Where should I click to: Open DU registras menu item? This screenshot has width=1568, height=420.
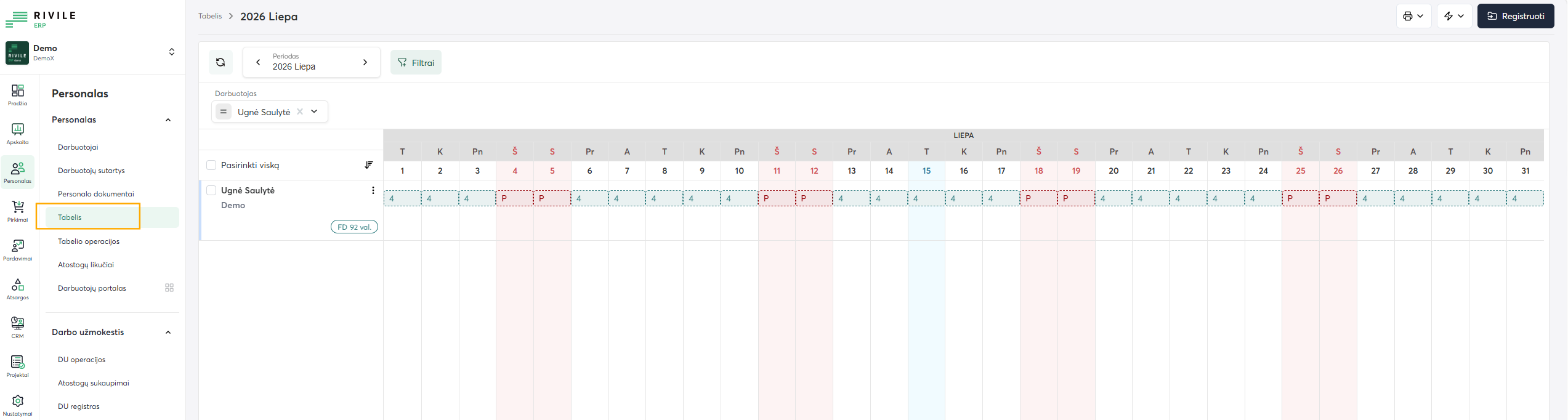click(x=79, y=406)
